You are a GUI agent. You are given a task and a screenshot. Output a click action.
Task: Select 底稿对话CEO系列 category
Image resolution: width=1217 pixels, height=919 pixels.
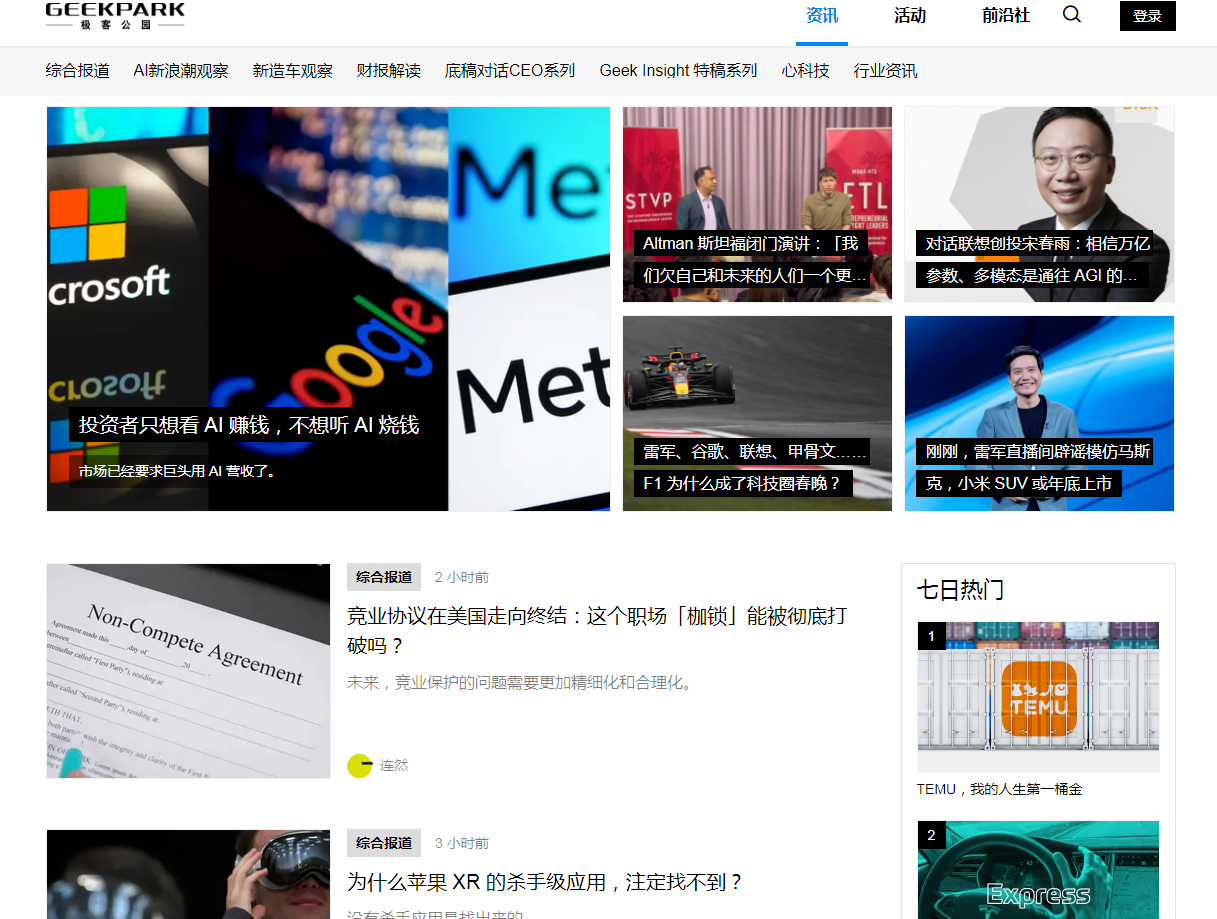tap(510, 71)
